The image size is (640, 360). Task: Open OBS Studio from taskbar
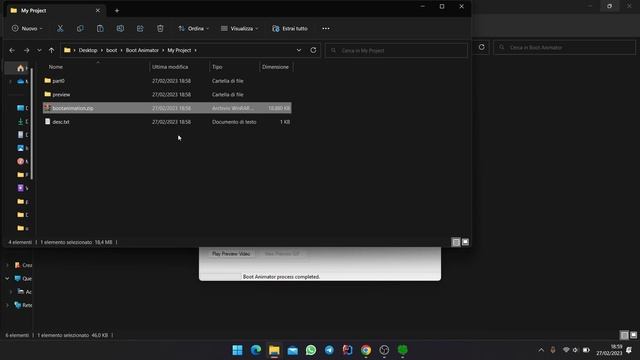[x=384, y=350]
